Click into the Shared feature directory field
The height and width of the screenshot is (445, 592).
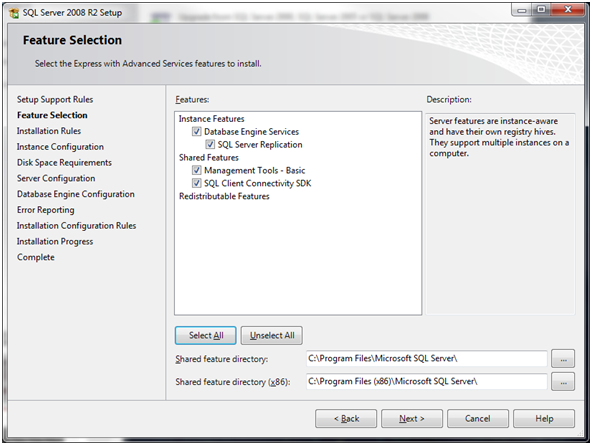click(x=427, y=359)
